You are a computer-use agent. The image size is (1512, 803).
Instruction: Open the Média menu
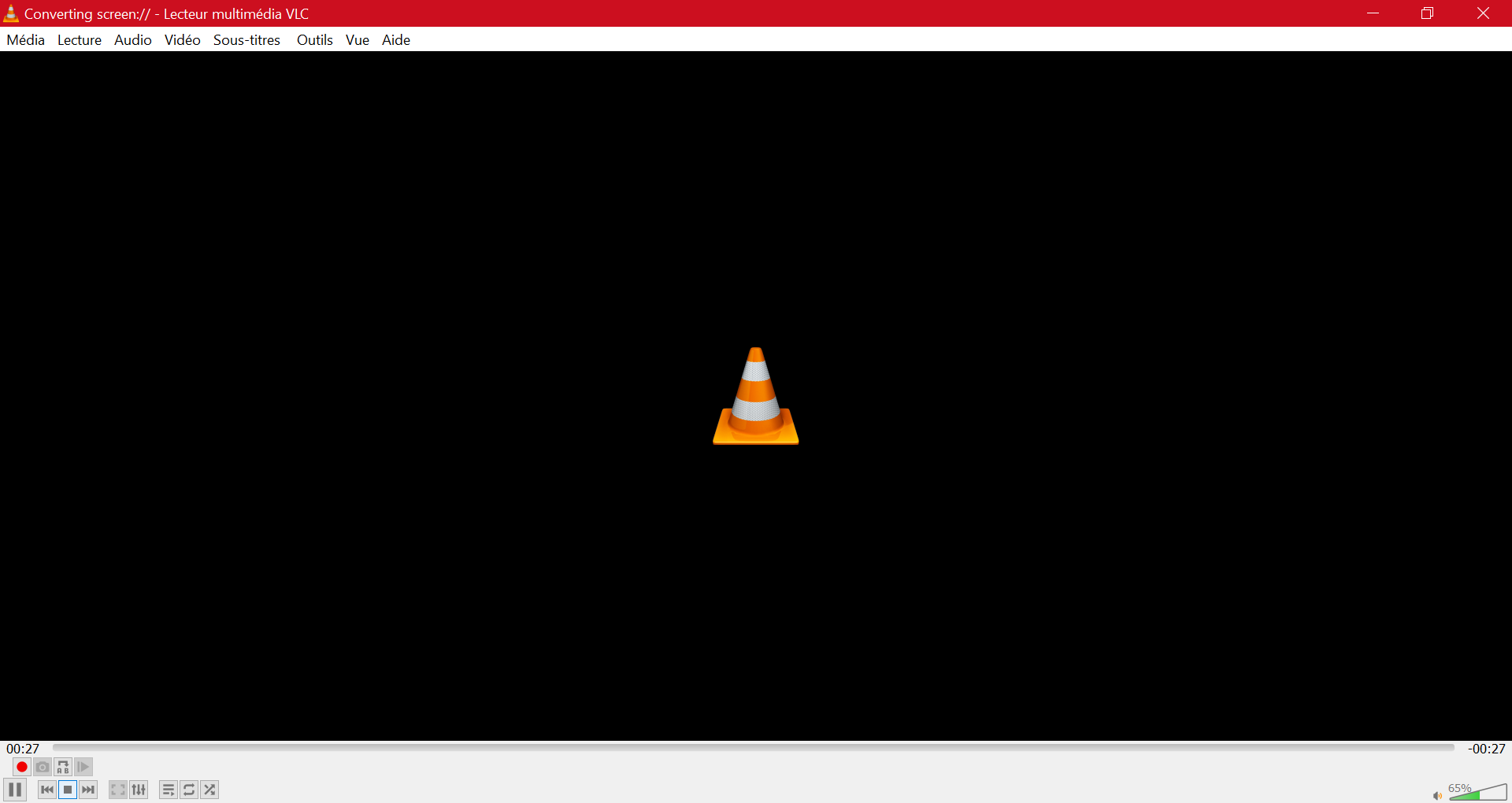(25, 39)
